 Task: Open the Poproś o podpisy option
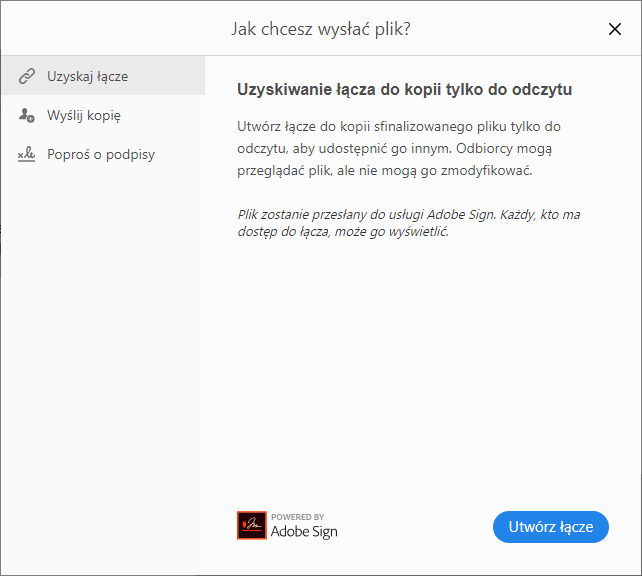(x=101, y=155)
